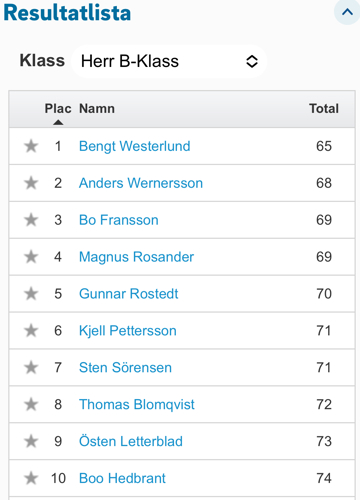Viewport: 360px width, 500px height.
Task: Sort by the Total column header
Action: (324, 109)
